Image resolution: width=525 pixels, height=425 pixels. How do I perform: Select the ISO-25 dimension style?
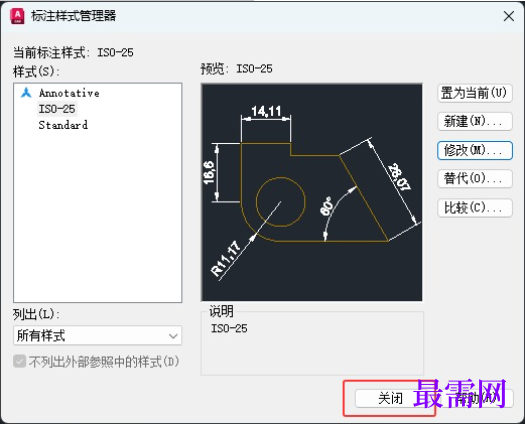pos(57,109)
